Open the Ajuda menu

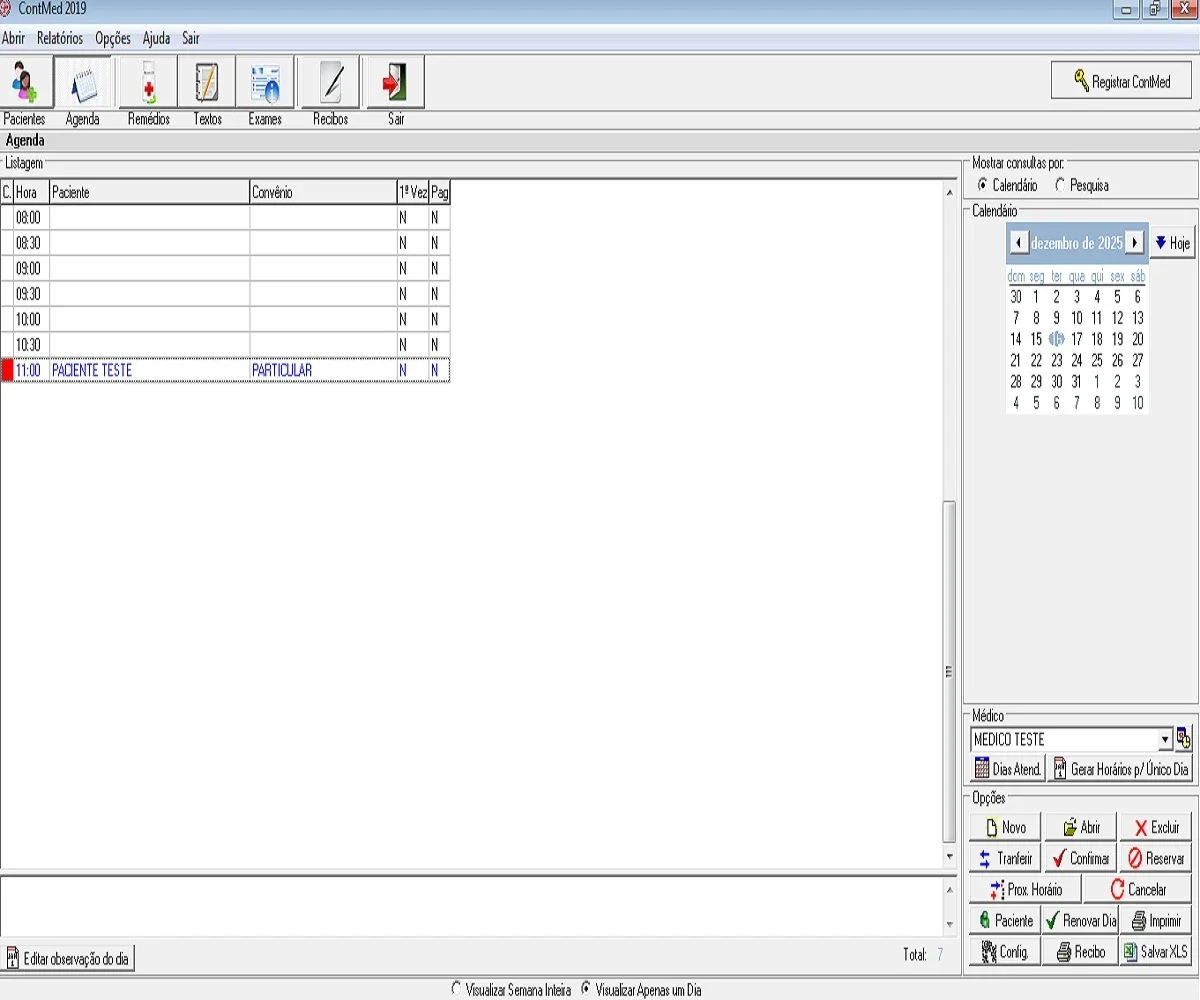point(156,38)
